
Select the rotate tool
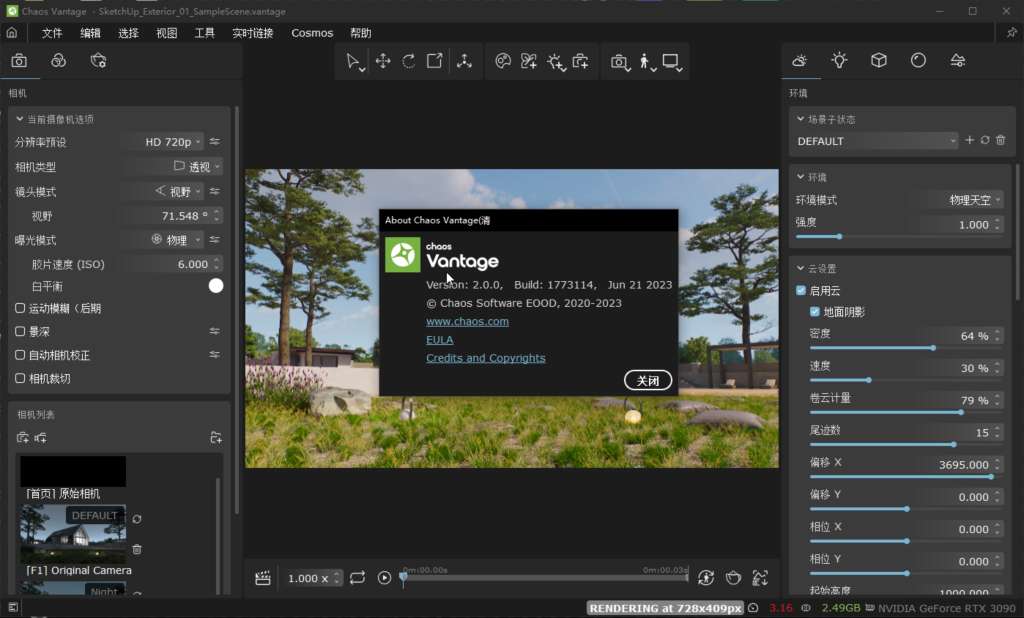(409, 61)
